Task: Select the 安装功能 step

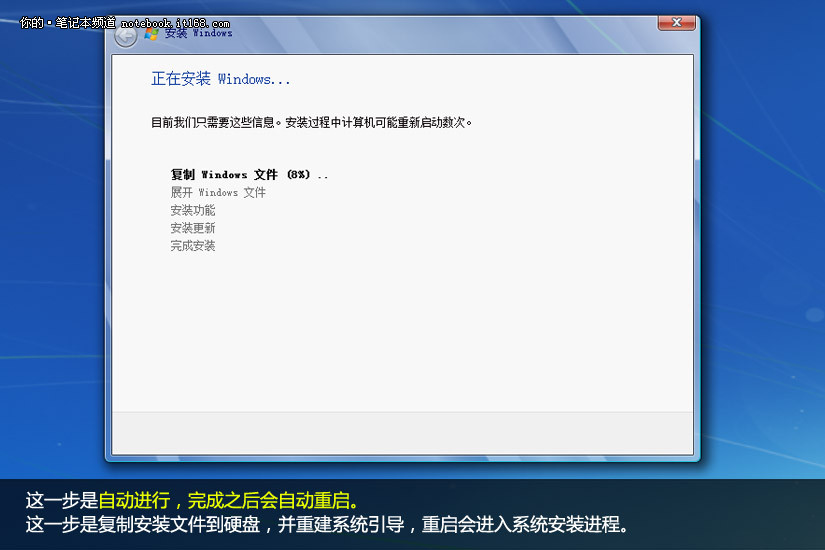Action: [x=193, y=210]
